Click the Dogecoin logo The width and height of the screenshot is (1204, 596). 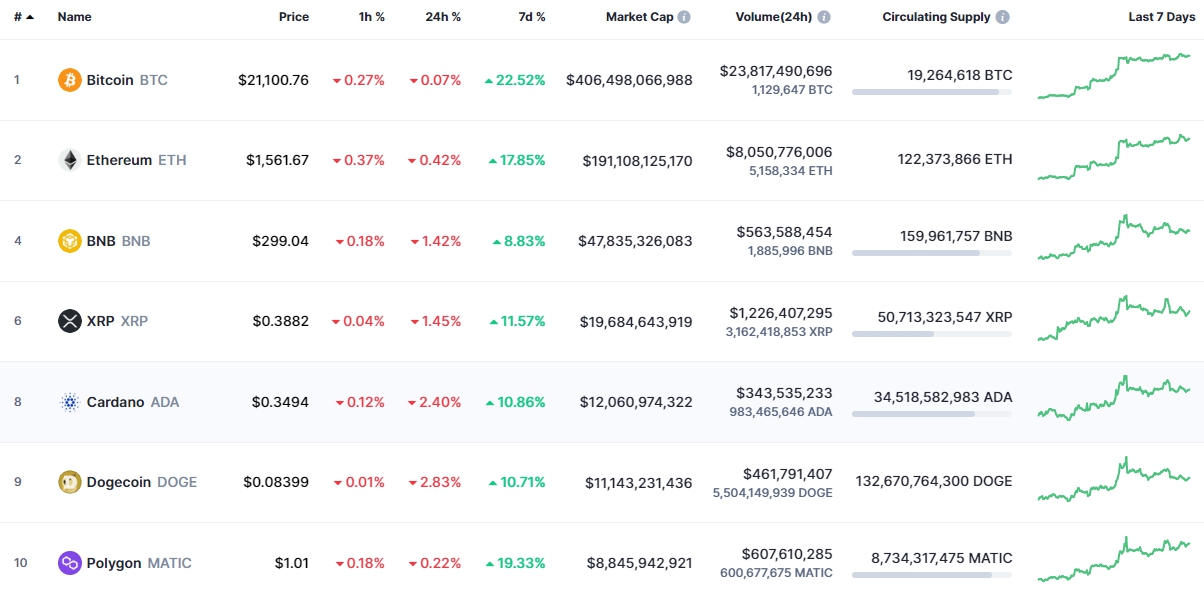pyautogui.click(x=70, y=482)
